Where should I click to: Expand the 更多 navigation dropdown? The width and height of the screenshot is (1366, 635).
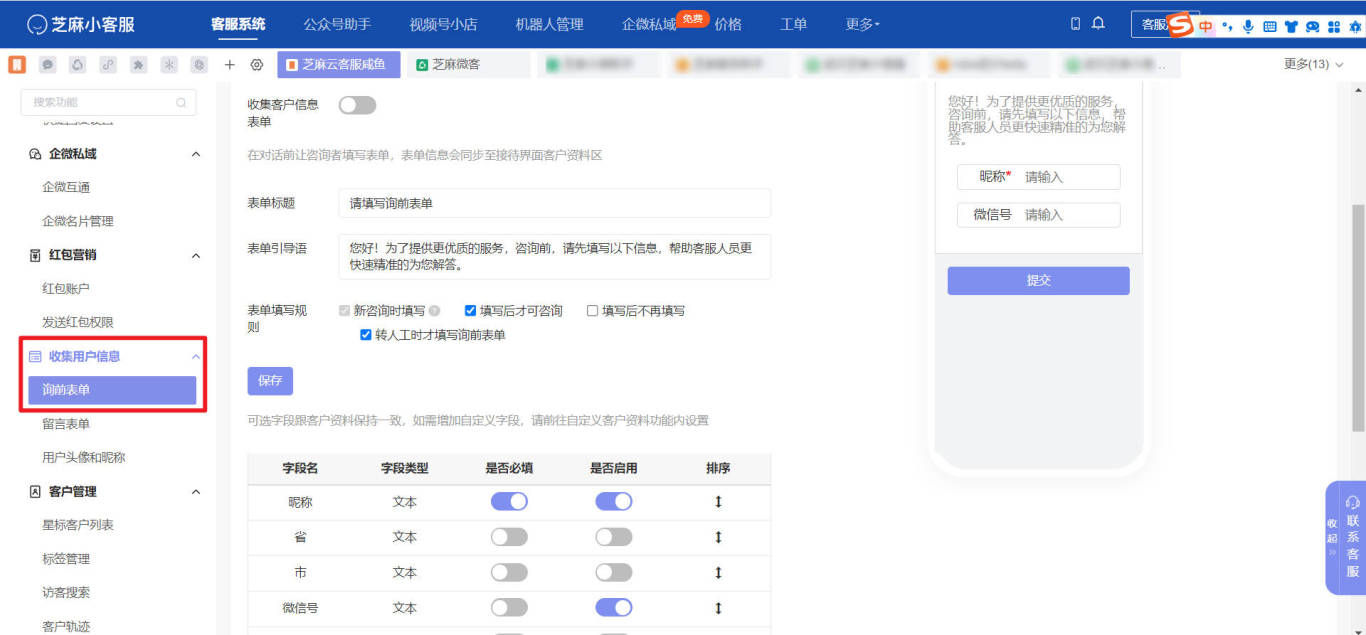coord(861,24)
